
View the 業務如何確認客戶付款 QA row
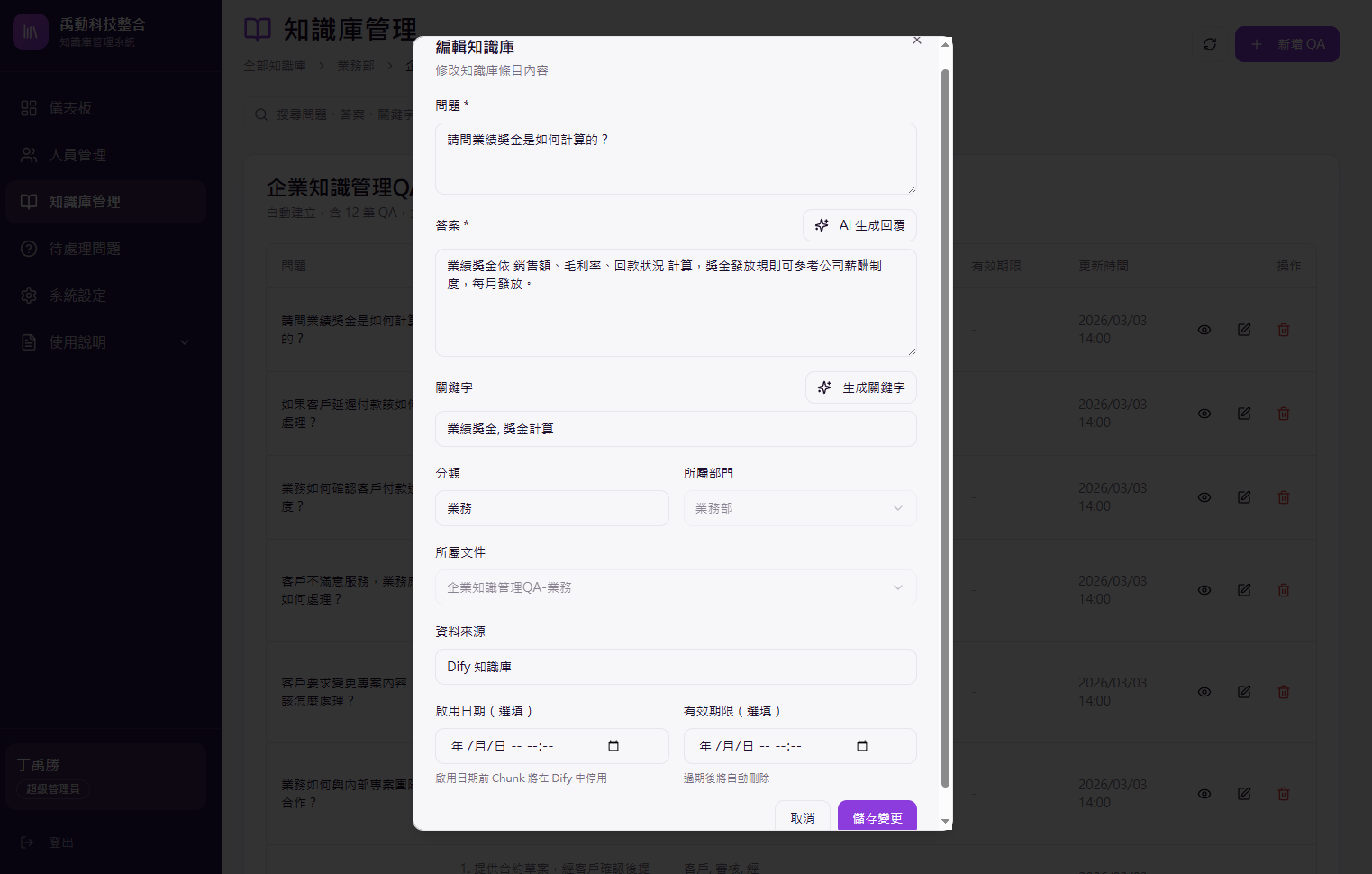tap(1204, 497)
